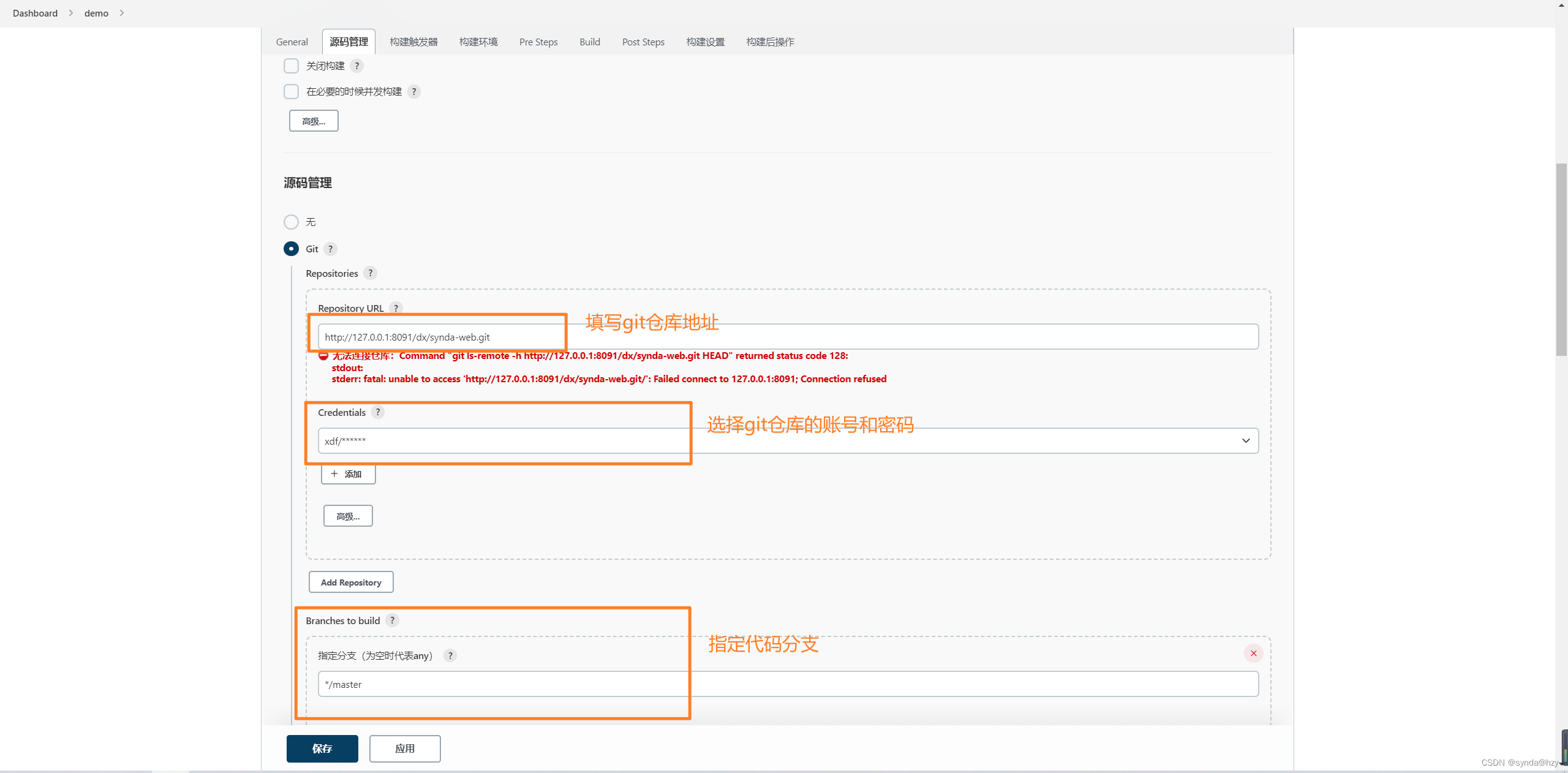Click the Add Repository button
The height and width of the screenshot is (773, 1568).
(350, 581)
